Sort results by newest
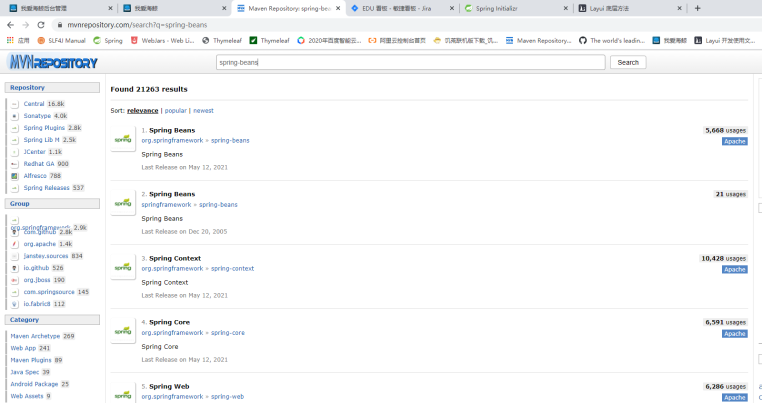Image resolution: width=762 pixels, height=403 pixels. click(203, 111)
